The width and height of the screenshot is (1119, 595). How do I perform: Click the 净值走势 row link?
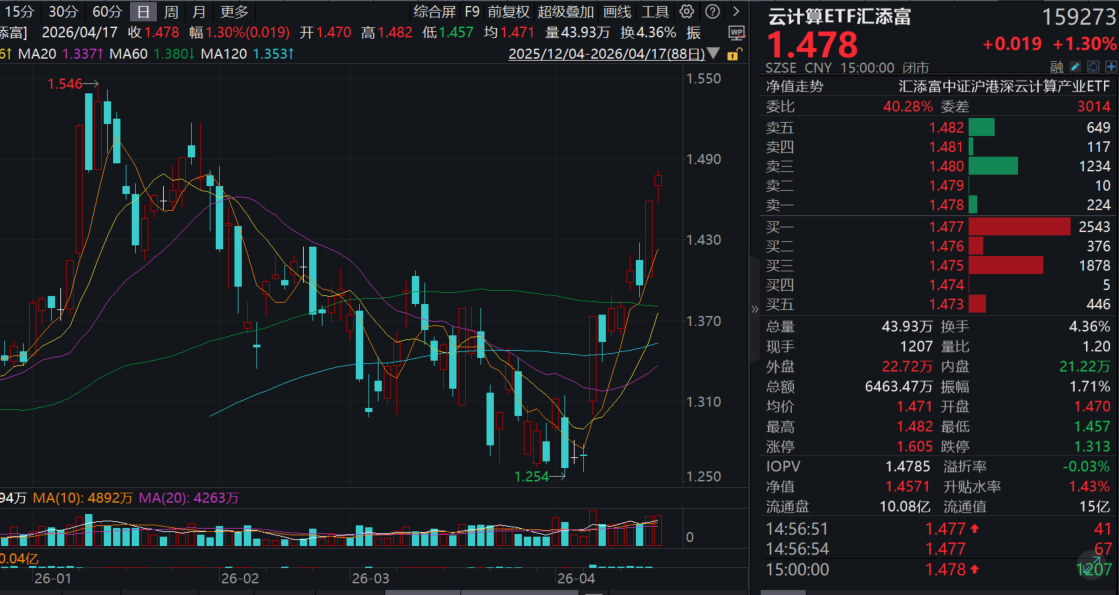(x=796, y=86)
